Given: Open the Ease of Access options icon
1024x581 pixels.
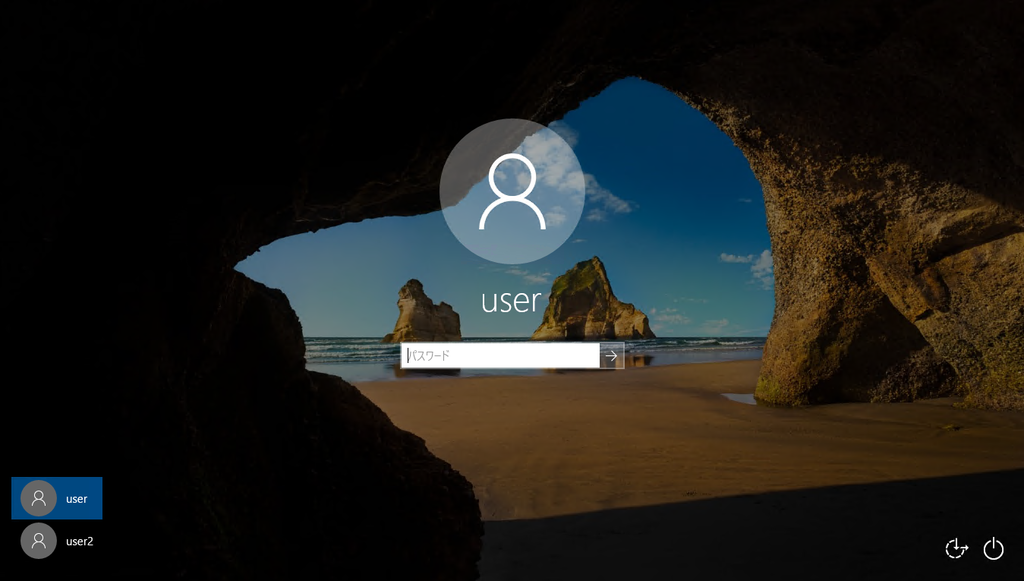Looking at the screenshot, I should pyautogui.click(x=957, y=548).
